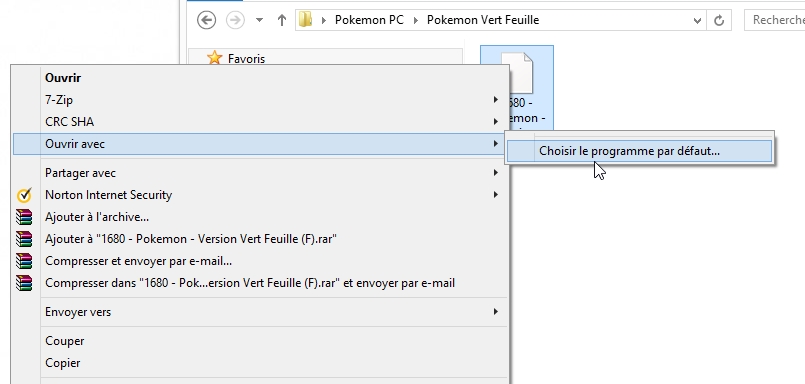Image resolution: width=805 pixels, height=384 pixels.
Task: Click WinRAR icon beside Compresser dans entry
Action: [24, 283]
